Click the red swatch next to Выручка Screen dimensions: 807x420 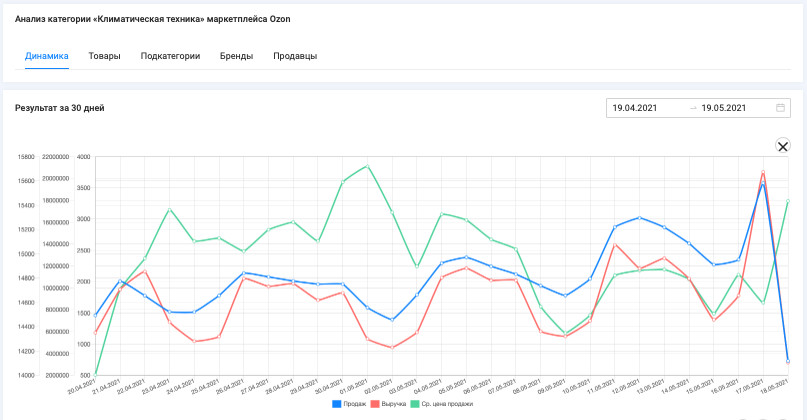[x=375, y=404]
